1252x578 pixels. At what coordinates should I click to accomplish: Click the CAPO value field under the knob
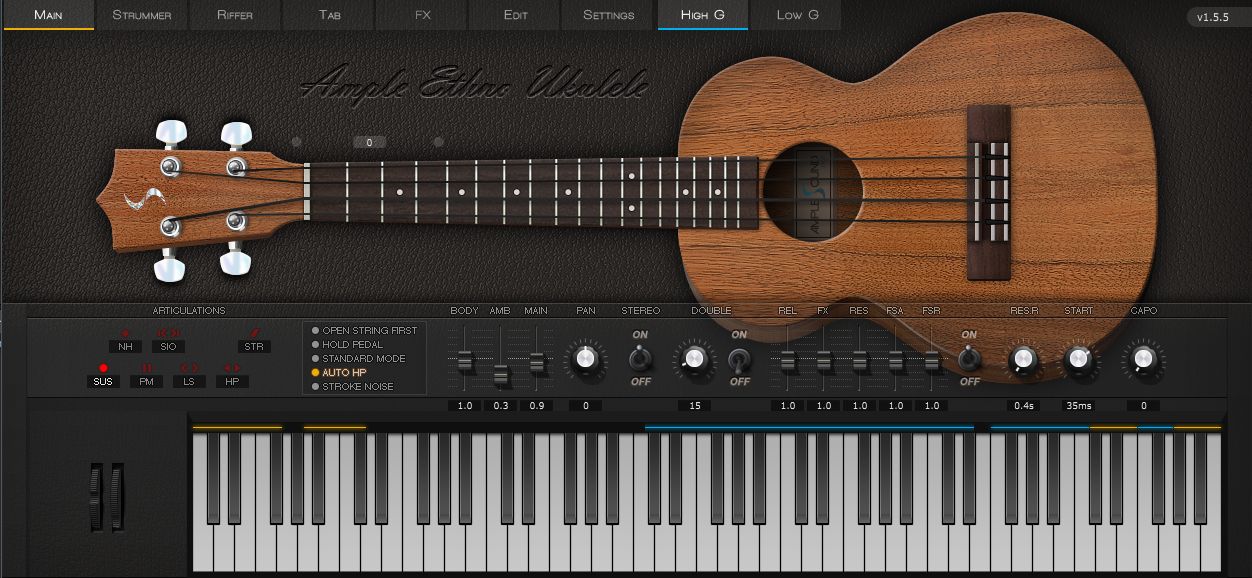tap(1143, 406)
